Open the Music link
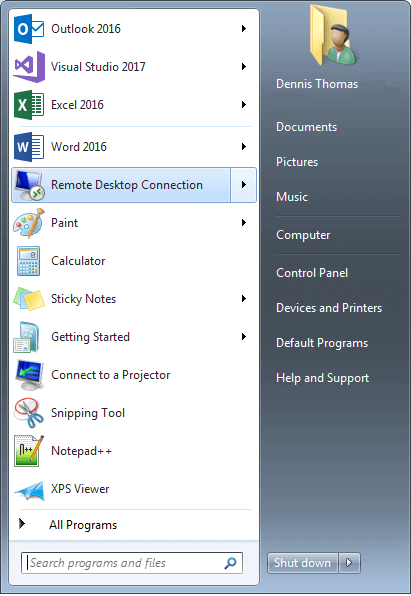 point(292,197)
